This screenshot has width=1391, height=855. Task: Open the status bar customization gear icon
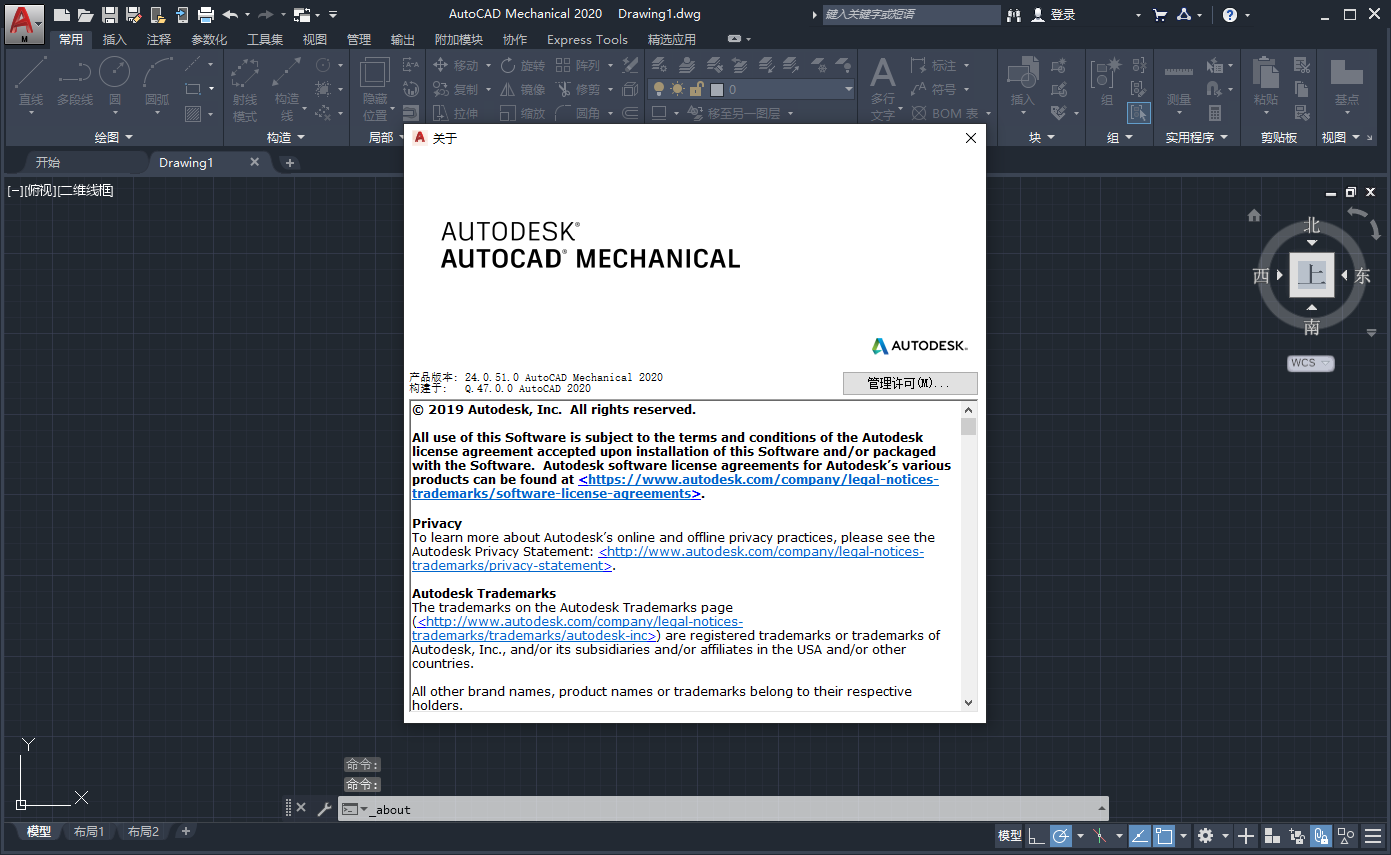(1207, 836)
